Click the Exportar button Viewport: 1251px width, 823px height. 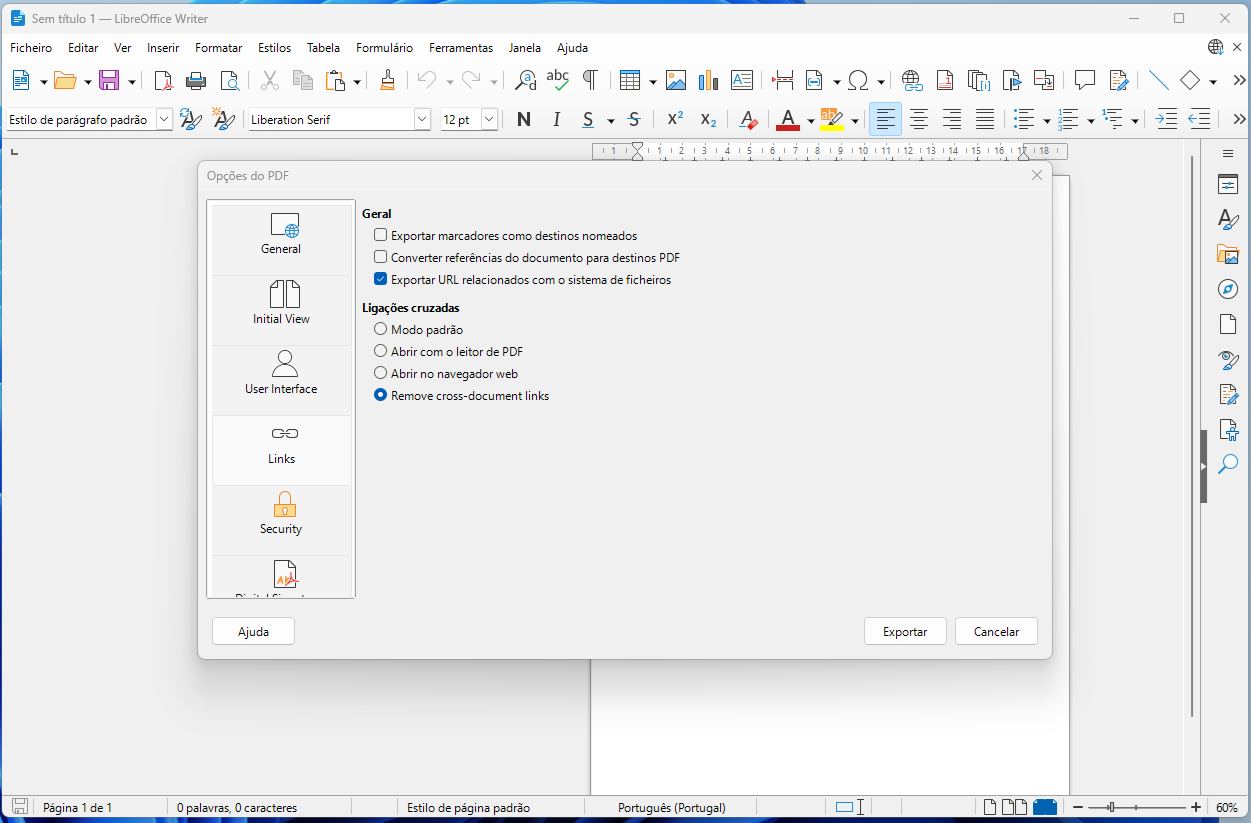pyautogui.click(x=905, y=631)
